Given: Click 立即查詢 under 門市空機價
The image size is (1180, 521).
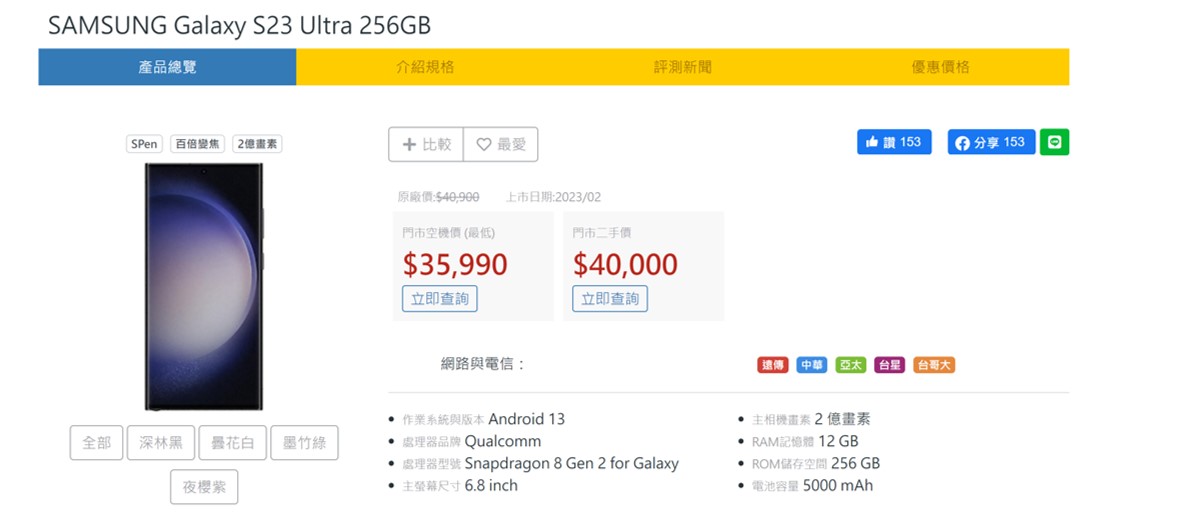Looking at the screenshot, I should tap(440, 298).
